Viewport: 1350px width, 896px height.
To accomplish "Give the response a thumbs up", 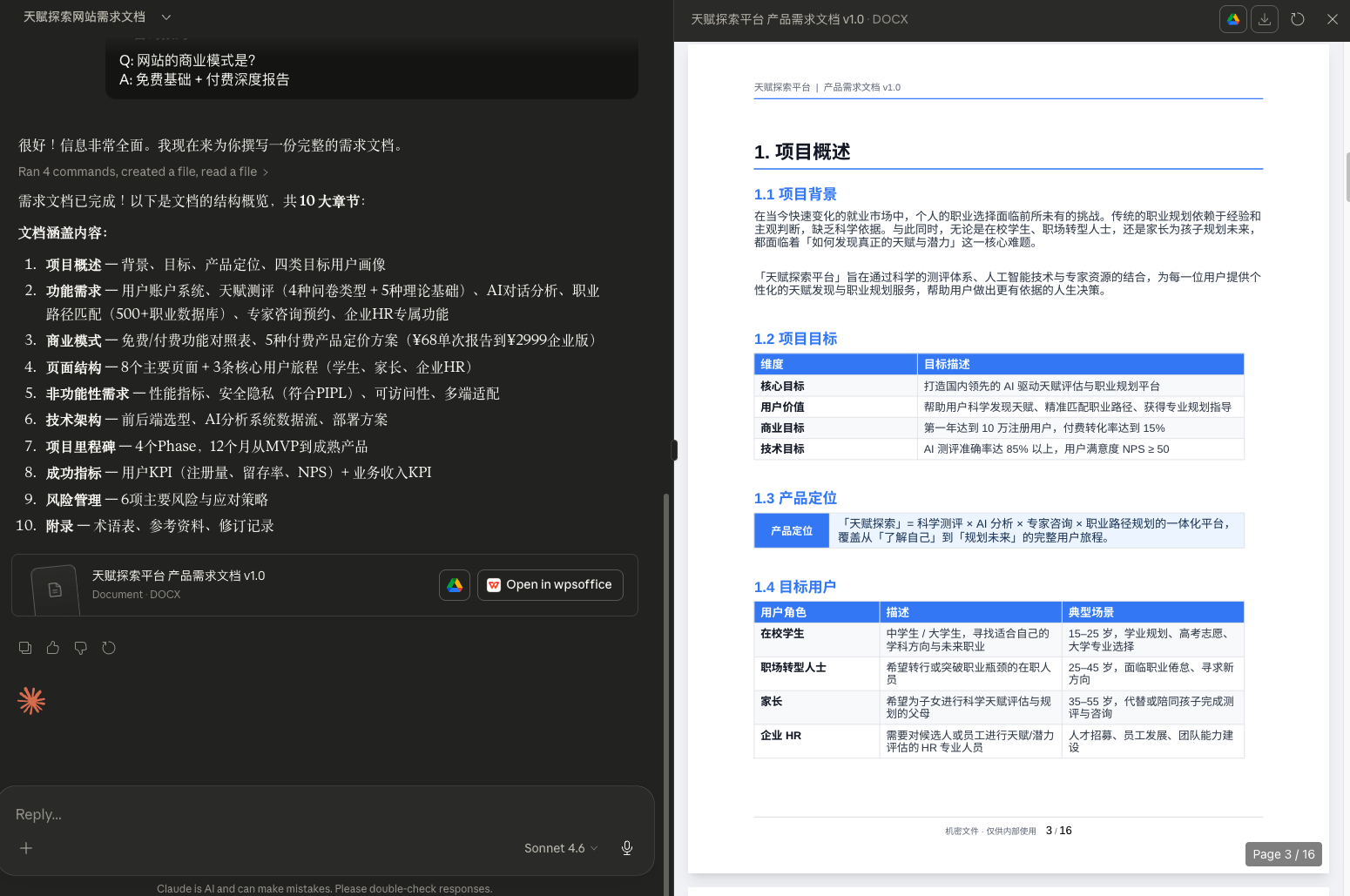I will [x=53, y=648].
